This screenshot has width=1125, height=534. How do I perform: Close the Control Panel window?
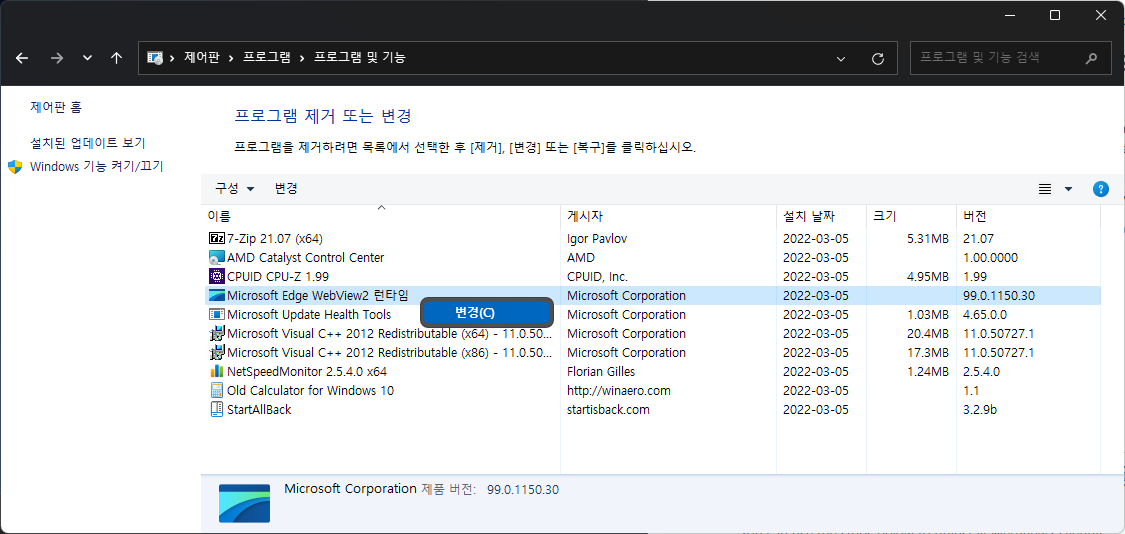point(1101,15)
